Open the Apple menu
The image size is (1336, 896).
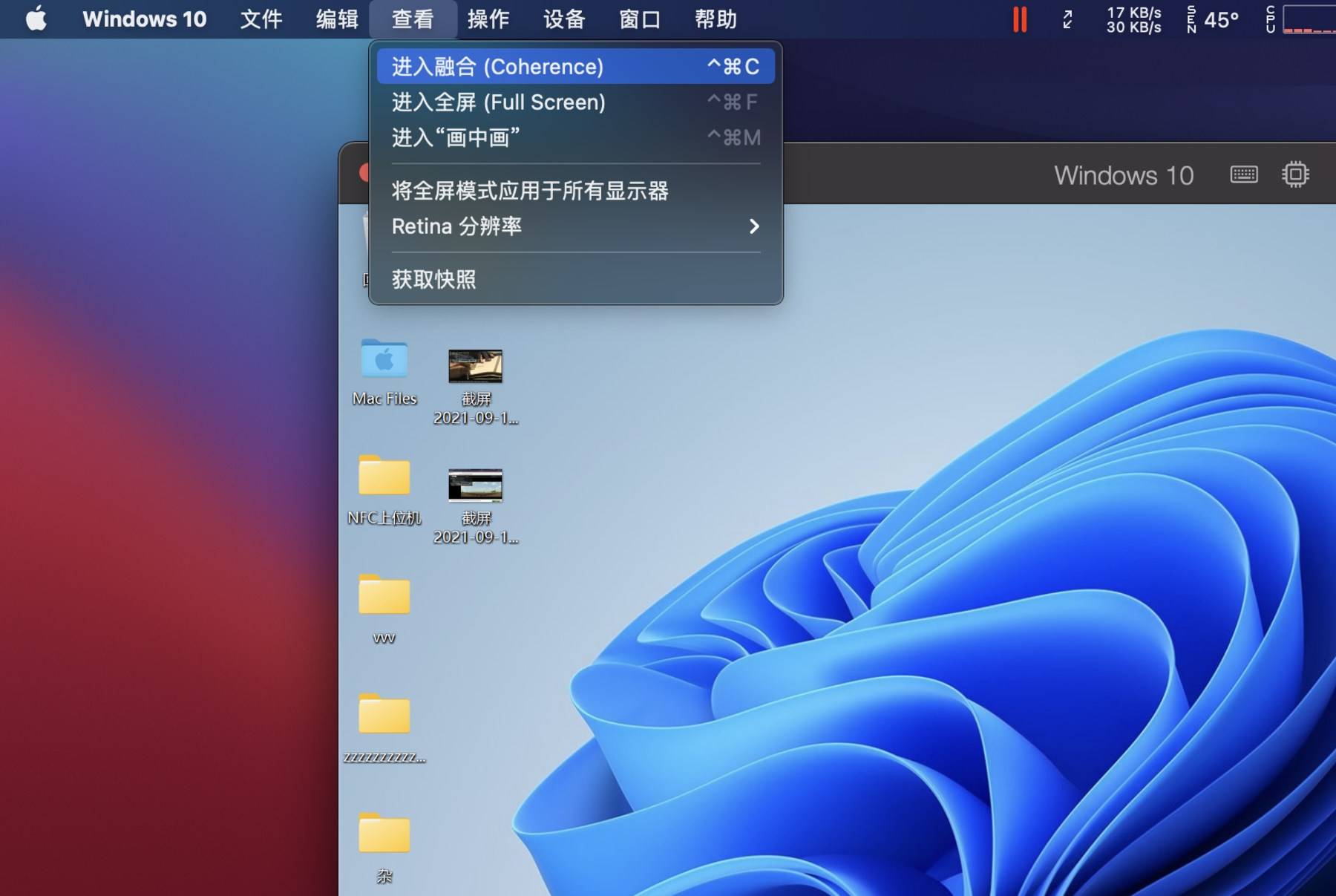click(36, 19)
